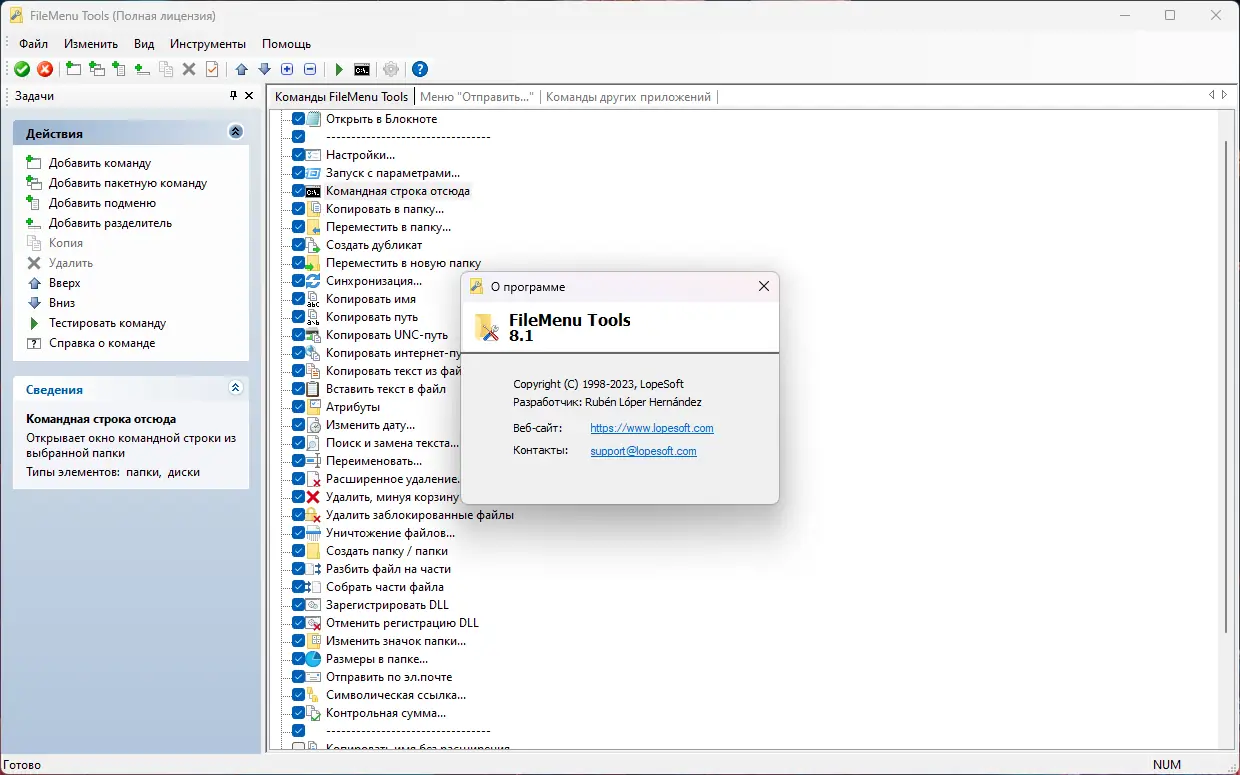
Task: Click the FileMenu Tools logo in About dialog
Action: (x=487, y=328)
